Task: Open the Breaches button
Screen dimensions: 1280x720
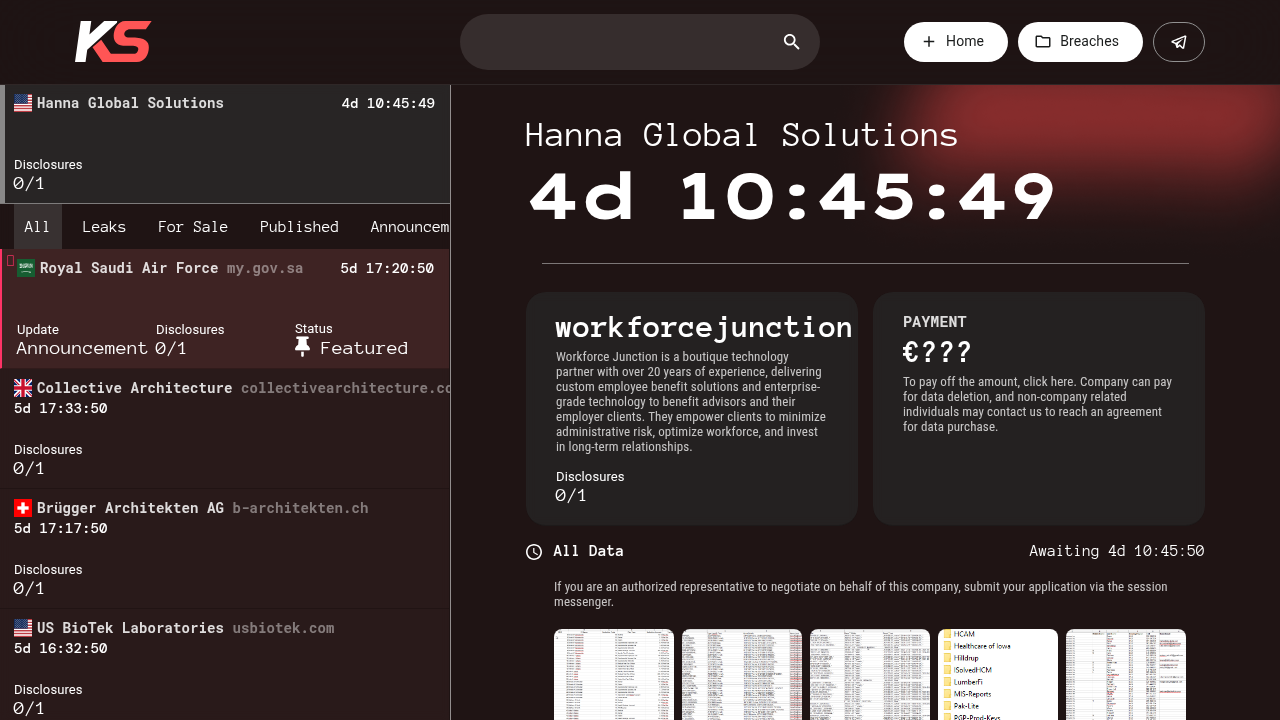Action: point(1080,42)
